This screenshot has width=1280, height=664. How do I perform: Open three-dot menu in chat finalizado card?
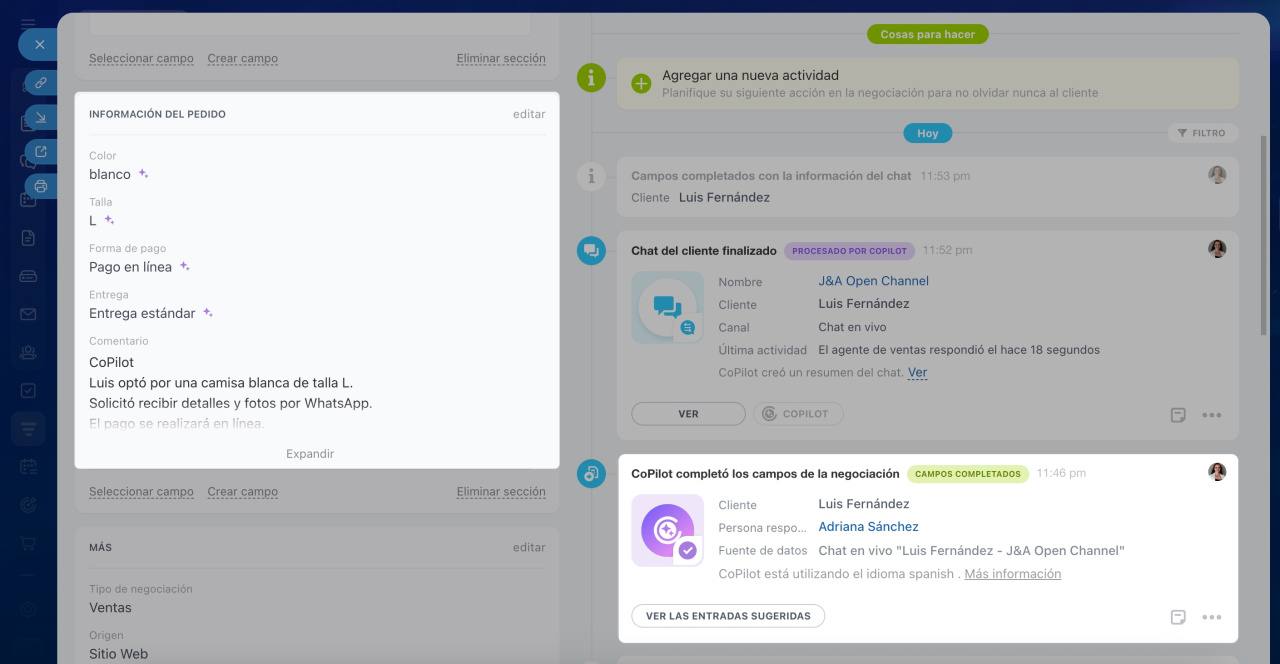1211,415
